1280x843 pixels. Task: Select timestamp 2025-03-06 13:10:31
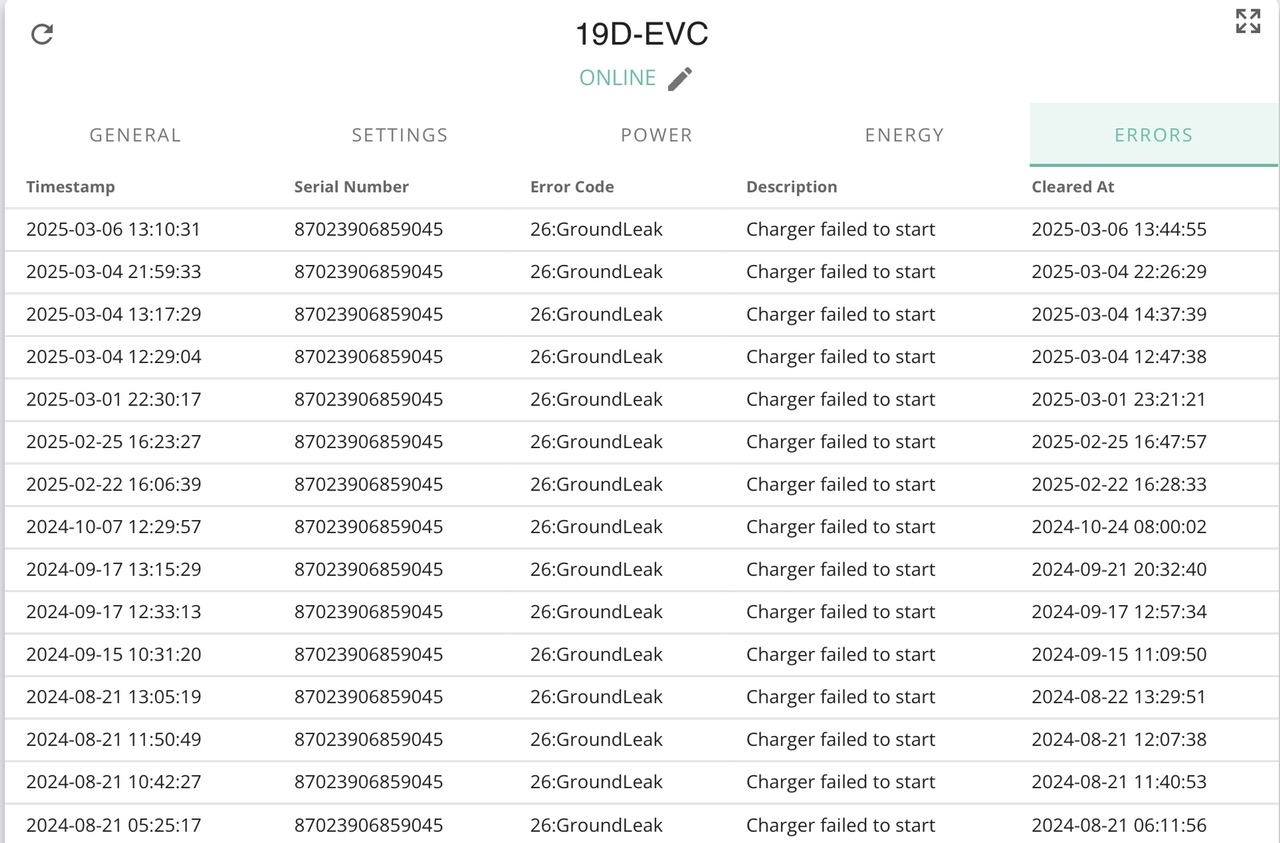click(x=113, y=229)
